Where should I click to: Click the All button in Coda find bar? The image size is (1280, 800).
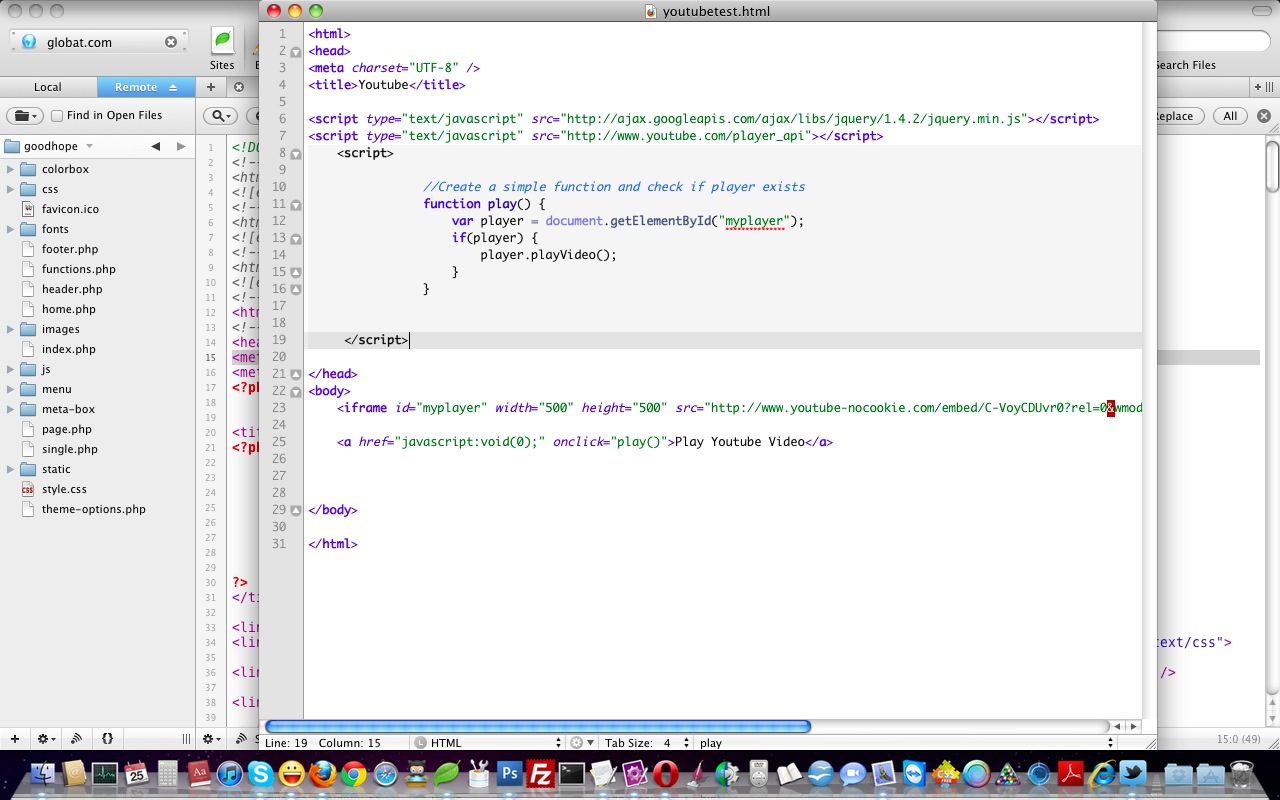click(x=1230, y=116)
